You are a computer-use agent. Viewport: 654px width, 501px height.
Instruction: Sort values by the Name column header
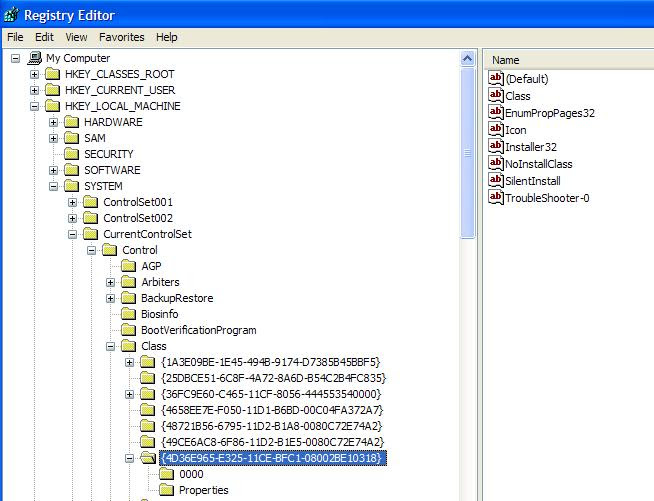click(568, 60)
